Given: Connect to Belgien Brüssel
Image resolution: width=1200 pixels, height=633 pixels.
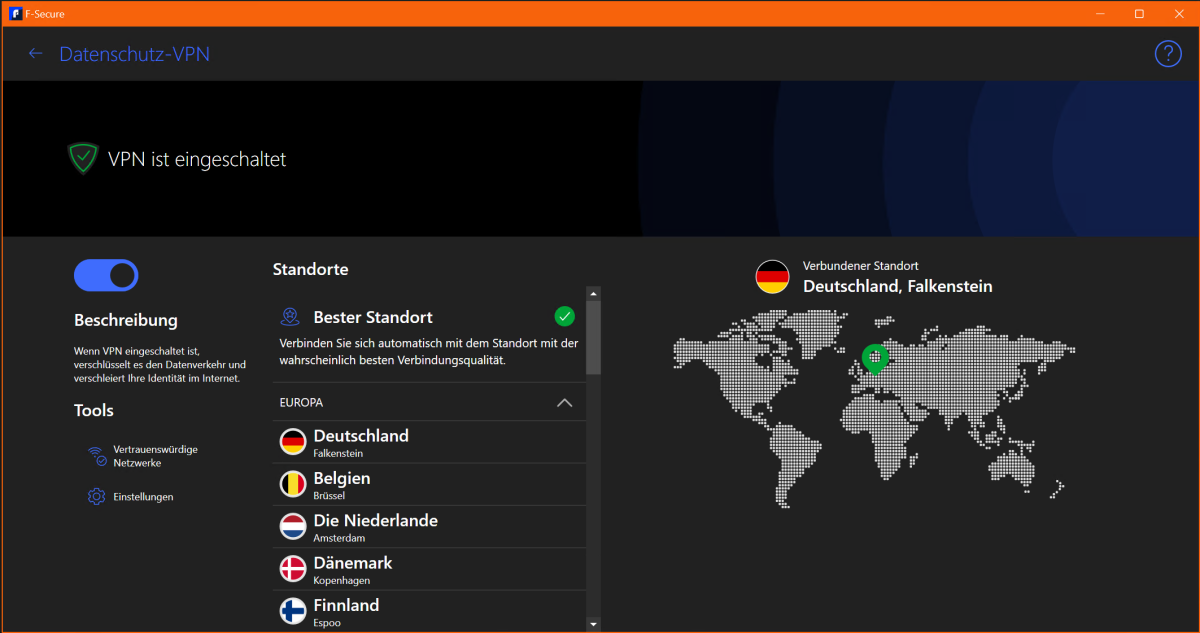Looking at the screenshot, I should point(429,484).
